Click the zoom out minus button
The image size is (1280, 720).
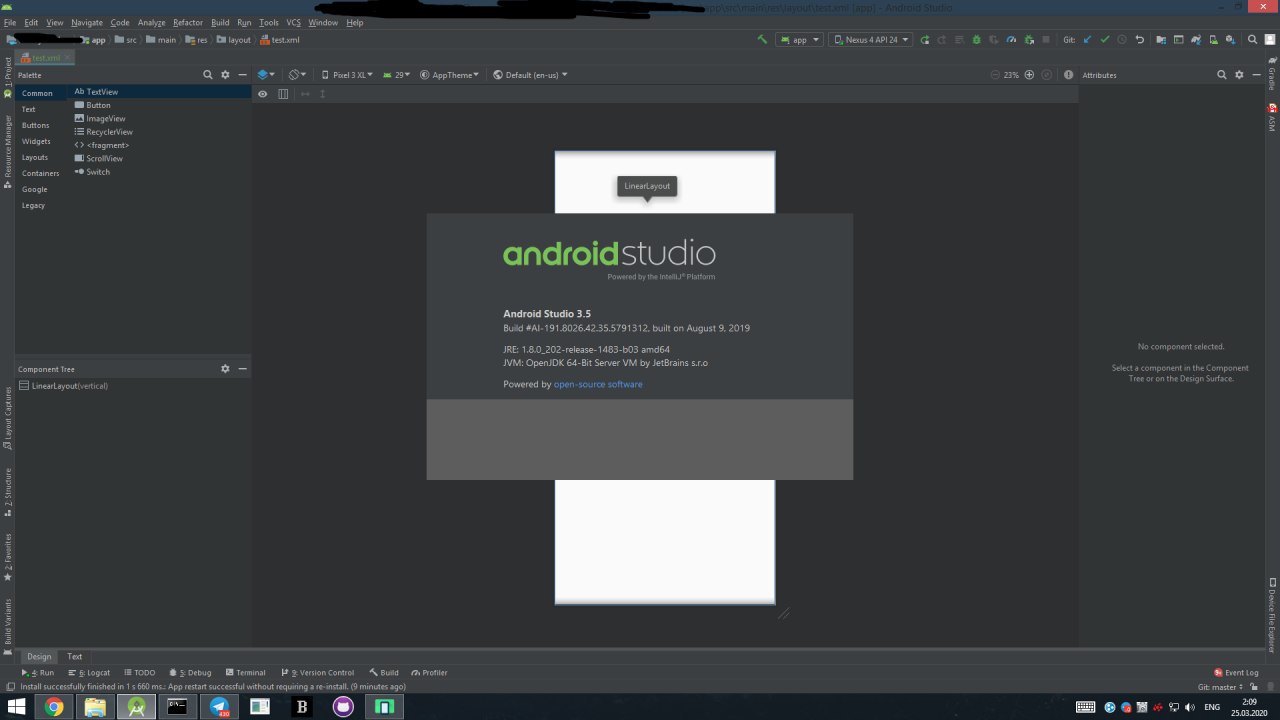click(995, 75)
